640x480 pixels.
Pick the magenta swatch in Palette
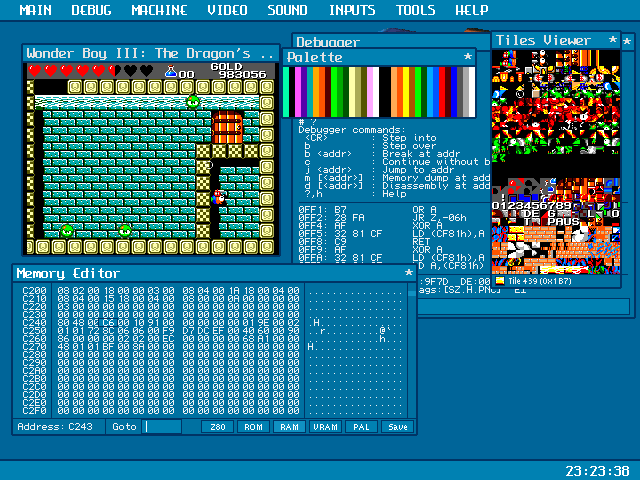click(x=298, y=92)
